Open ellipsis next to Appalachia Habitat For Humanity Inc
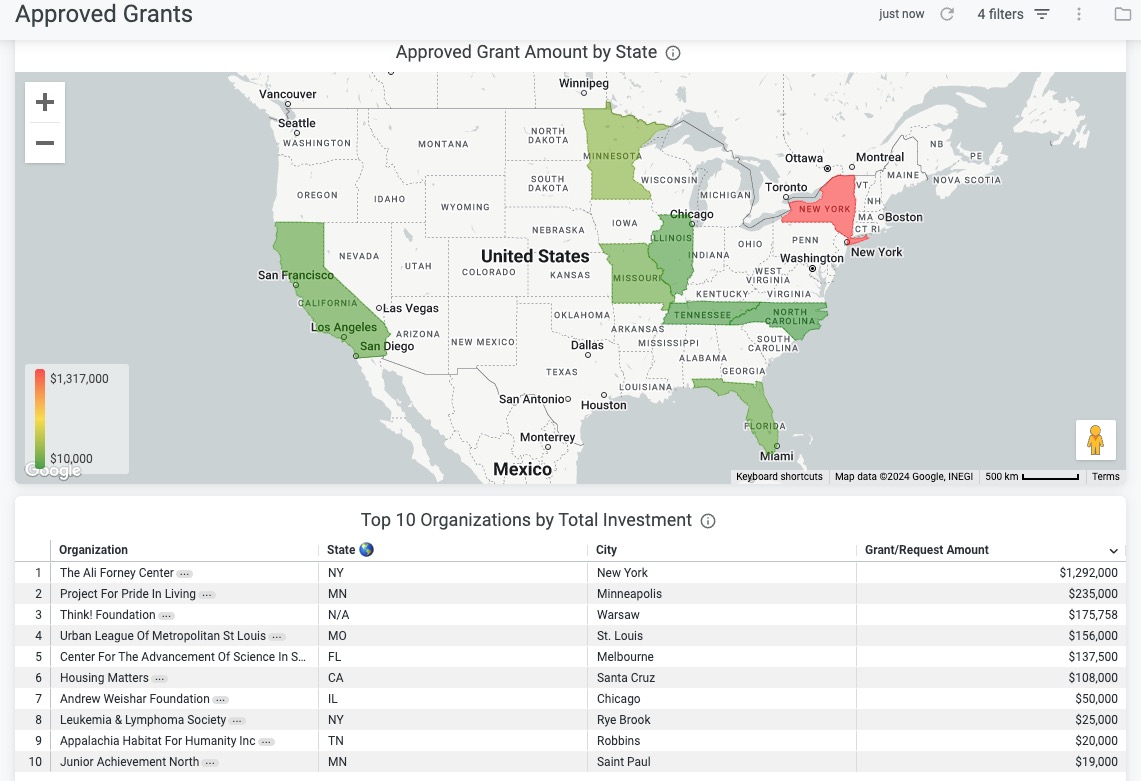Image resolution: width=1141 pixels, height=781 pixels. (266, 742)
